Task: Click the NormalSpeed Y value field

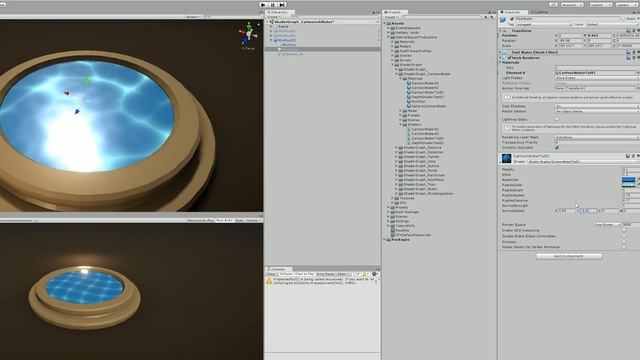Action: coord(589,211)
